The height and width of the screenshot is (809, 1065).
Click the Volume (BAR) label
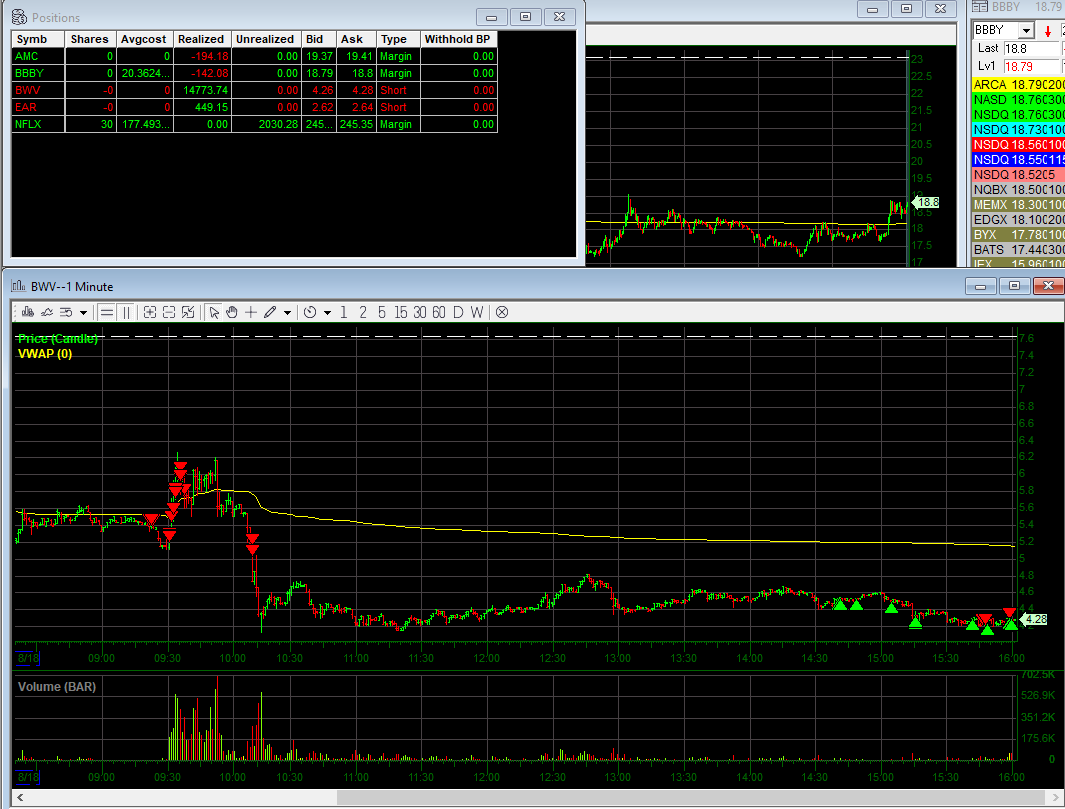coord(57,687)
